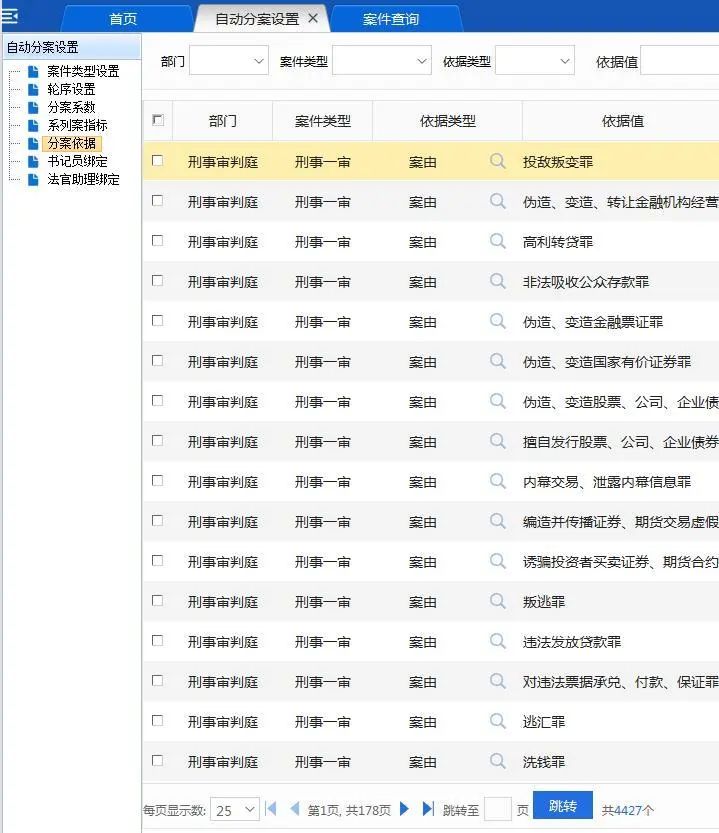Tick the checkbox for the 投敌叛变罪 row
The width and height of the screenshot is (719, 833).
[157, 161]
